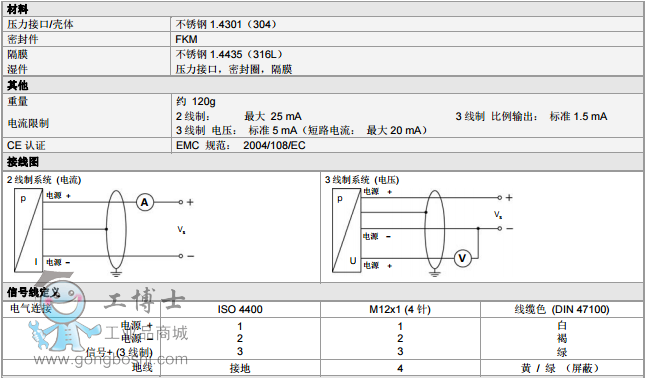Select the 3 线制 电压 标准 5 mA line

coord(302,130)
